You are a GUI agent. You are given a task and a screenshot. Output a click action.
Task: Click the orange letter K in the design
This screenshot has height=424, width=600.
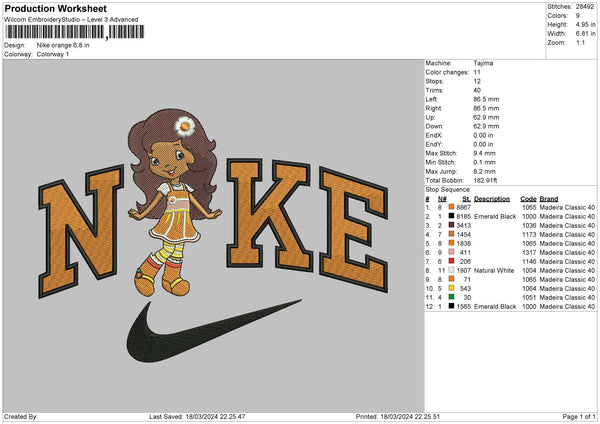[x=268, y=214]
